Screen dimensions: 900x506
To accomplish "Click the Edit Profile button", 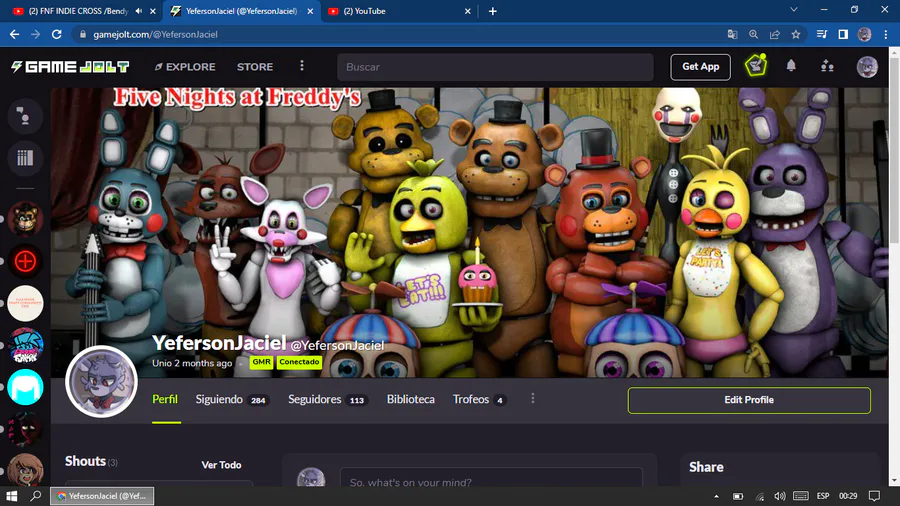I will (749, 400).
